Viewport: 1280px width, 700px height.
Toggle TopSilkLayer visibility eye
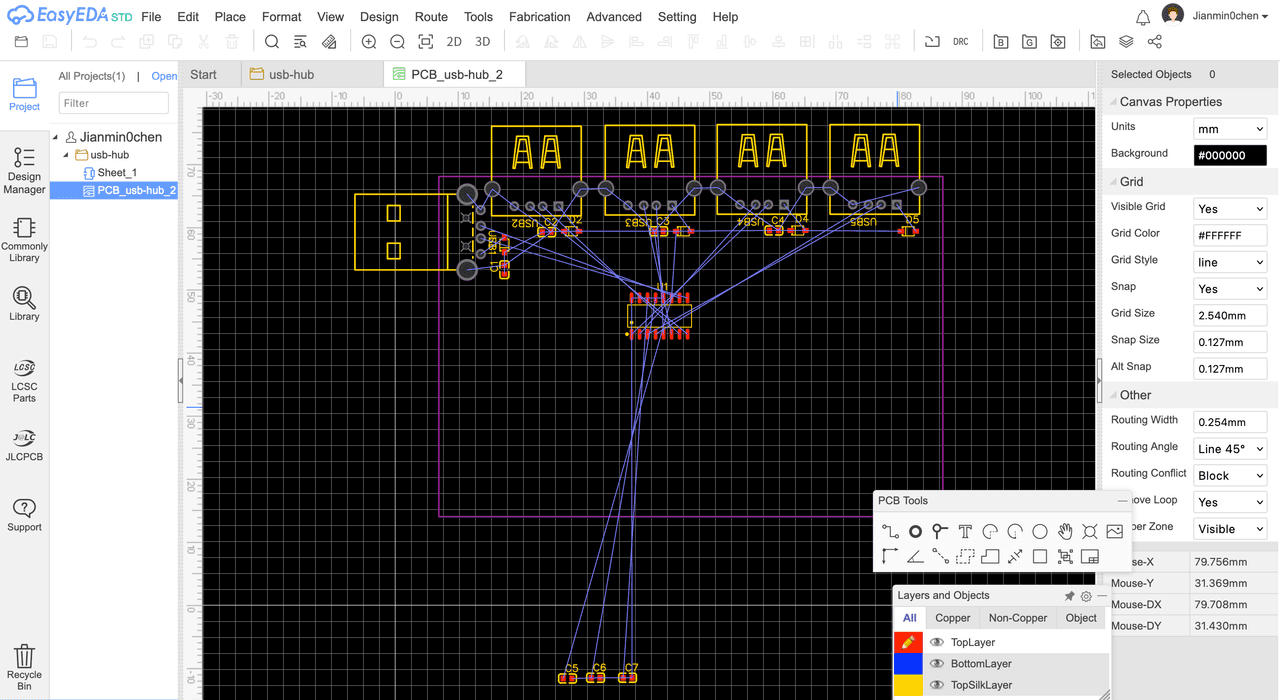pyautogui.click(x=937, y=685)
